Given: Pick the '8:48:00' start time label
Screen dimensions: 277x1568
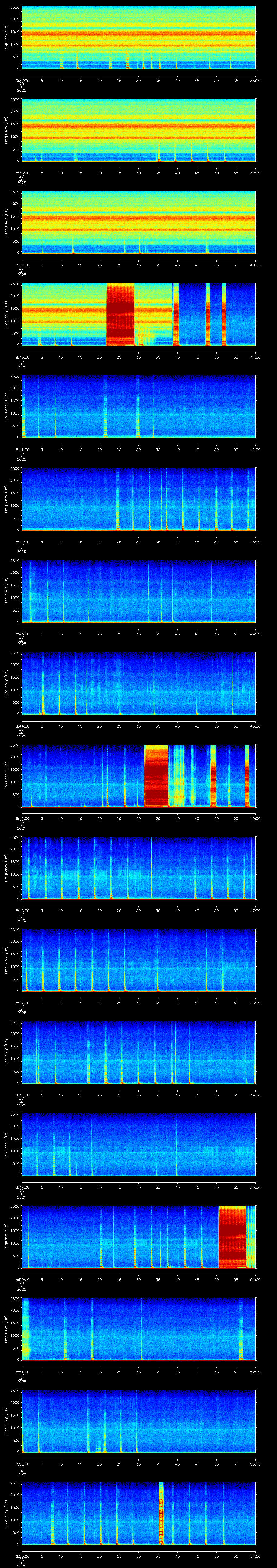Looking at the screenshot, I should click(22, 1095).
